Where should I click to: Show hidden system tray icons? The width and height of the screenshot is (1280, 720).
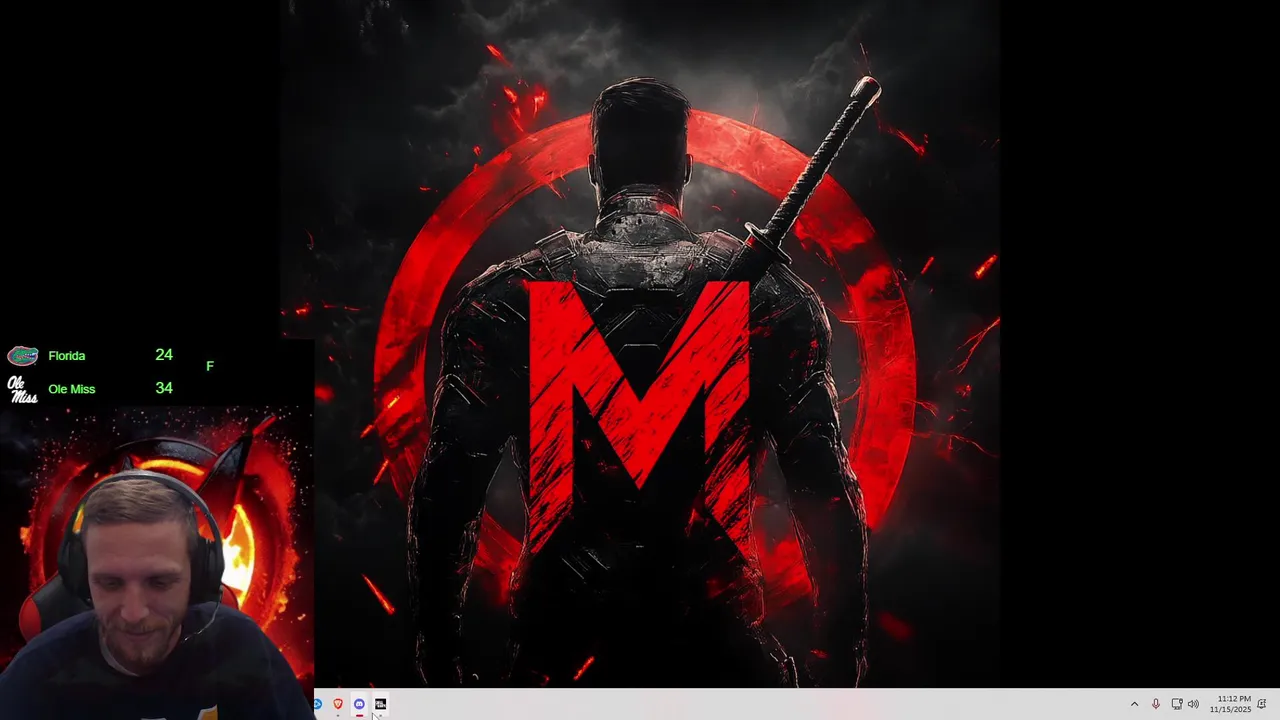click(x=1134, y=704)
